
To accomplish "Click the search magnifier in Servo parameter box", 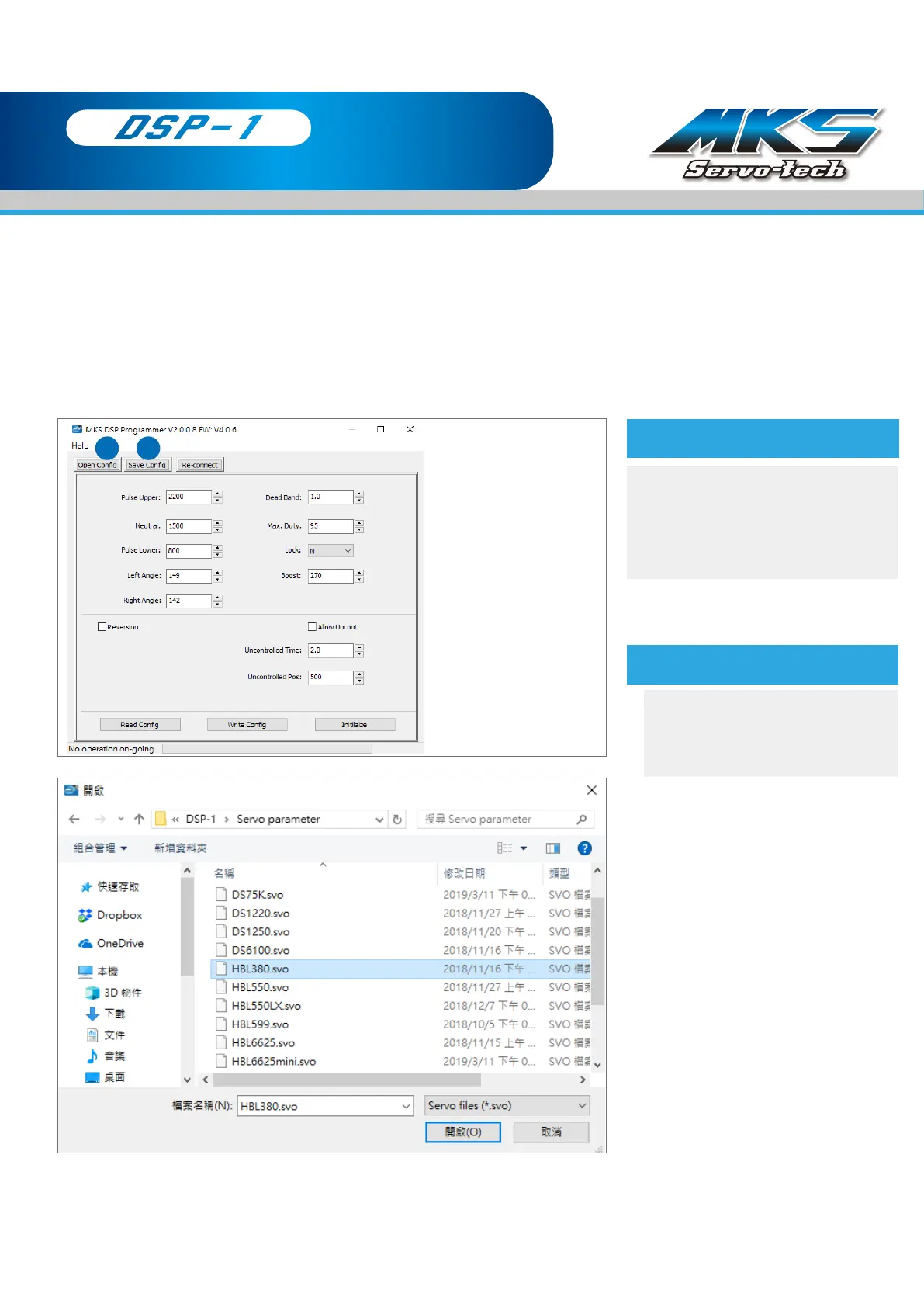I will [x=582, y=820].
